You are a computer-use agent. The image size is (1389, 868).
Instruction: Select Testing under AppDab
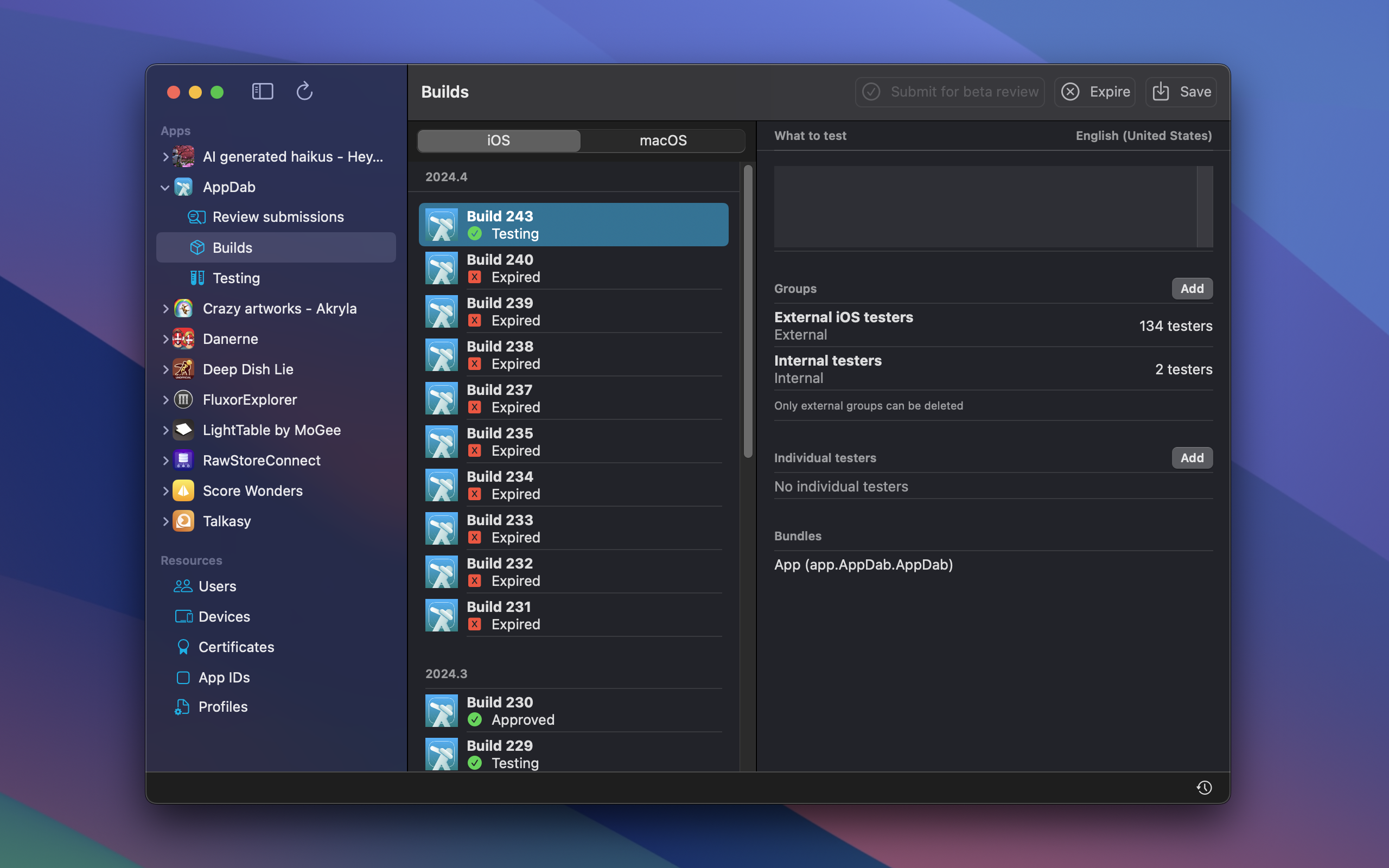point(236,278)
